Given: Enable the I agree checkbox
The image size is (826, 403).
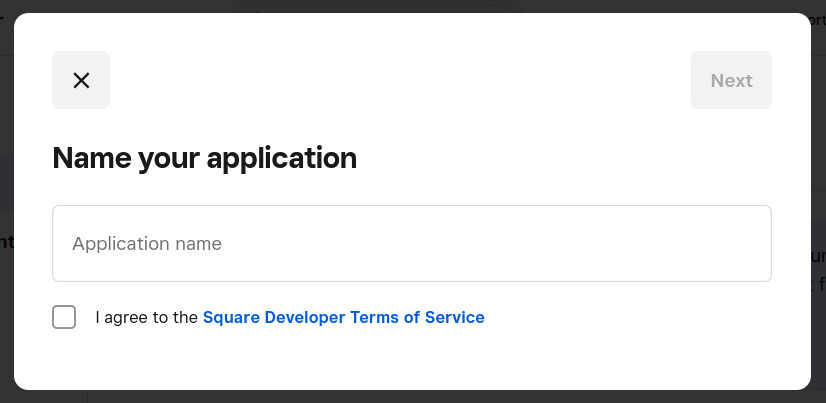Looking at the screenshot, I should click(x=64, y=317).
